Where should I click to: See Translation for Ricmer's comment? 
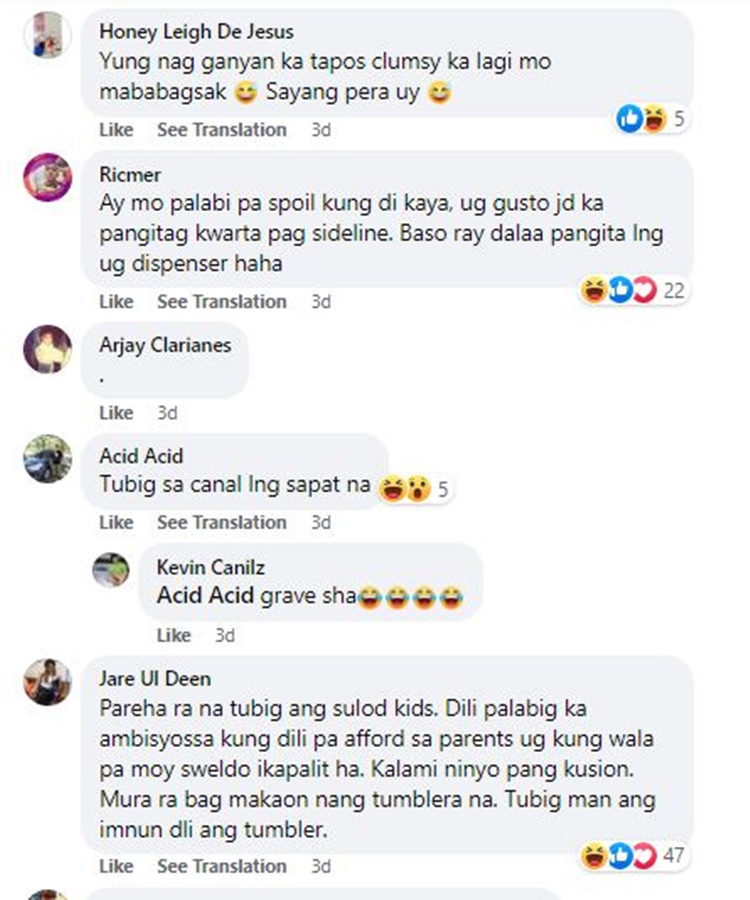point(221,301)
